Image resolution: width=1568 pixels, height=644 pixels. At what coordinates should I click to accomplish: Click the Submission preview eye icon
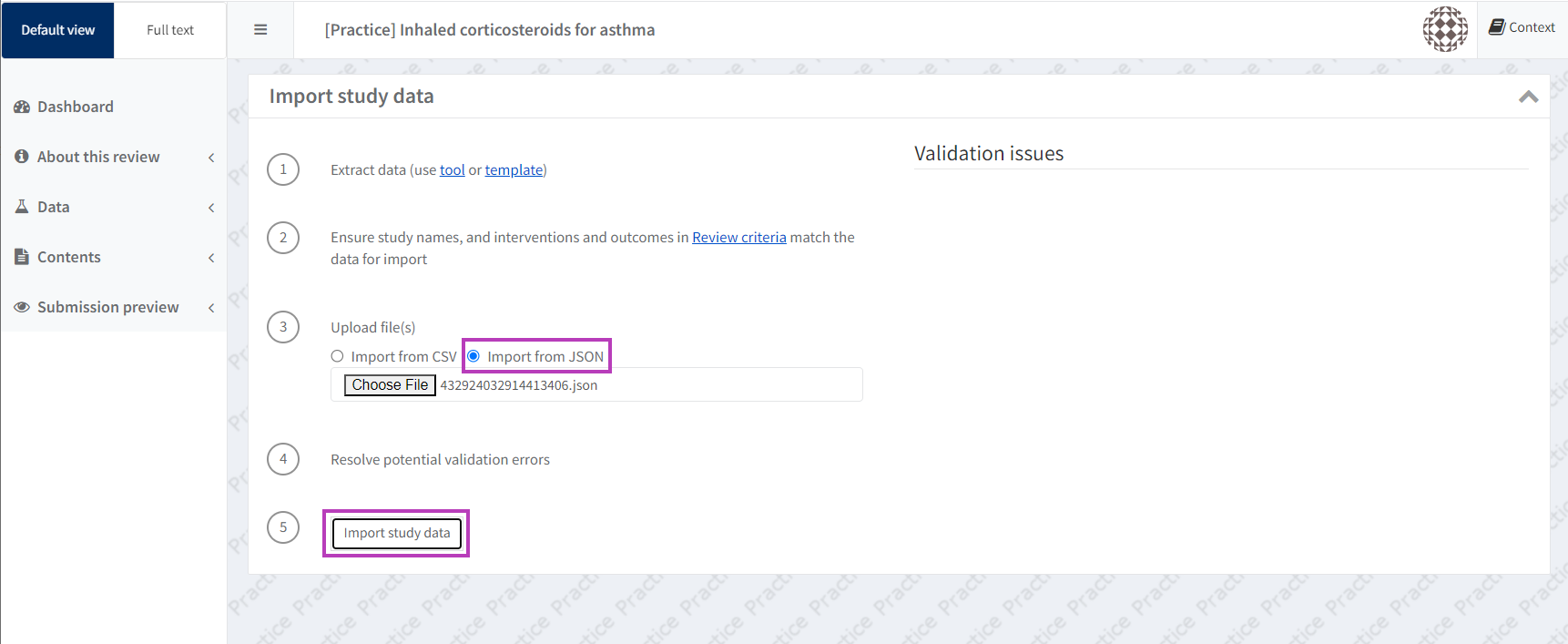[22, 307]
